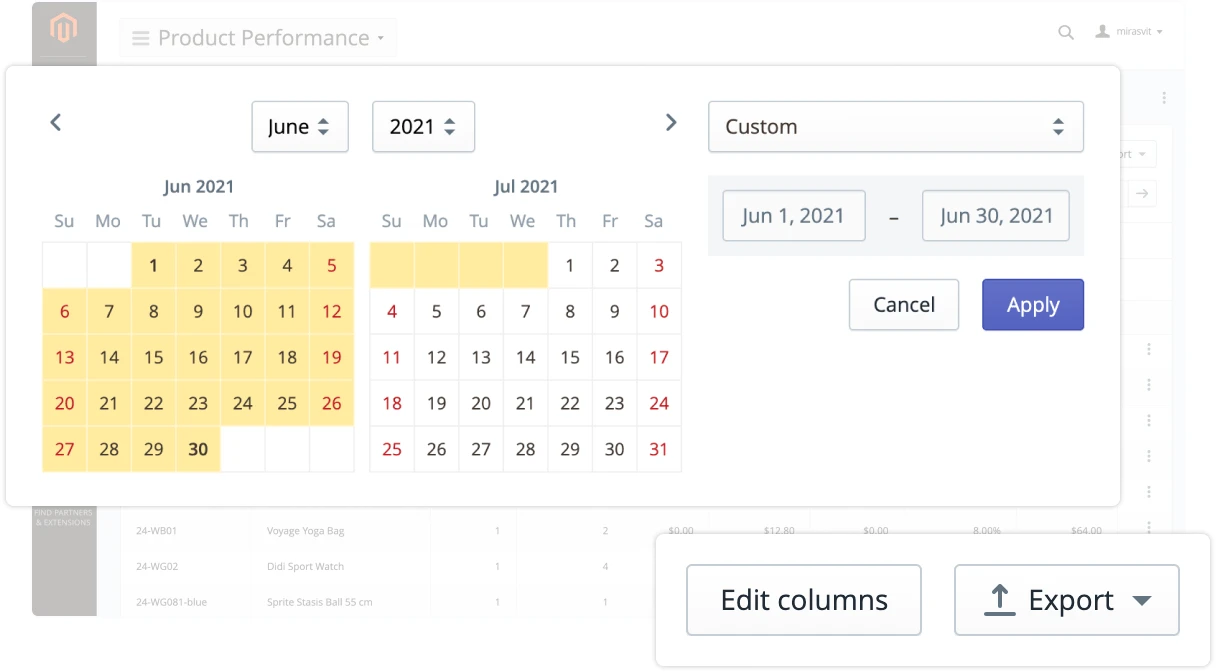Open the Custom date range preset dropdown
This screenshot has width=1216, height=672.
(895, 127)
